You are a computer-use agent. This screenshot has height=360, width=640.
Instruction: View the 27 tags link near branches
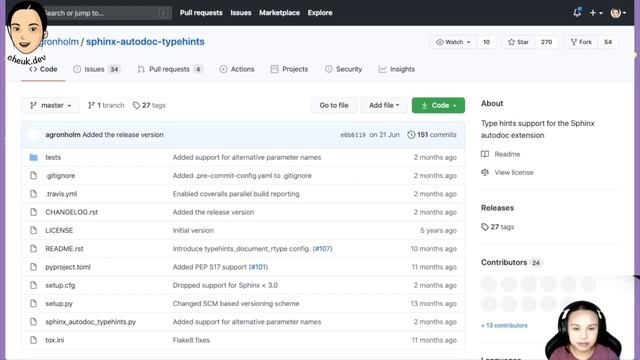click(149, 105)
